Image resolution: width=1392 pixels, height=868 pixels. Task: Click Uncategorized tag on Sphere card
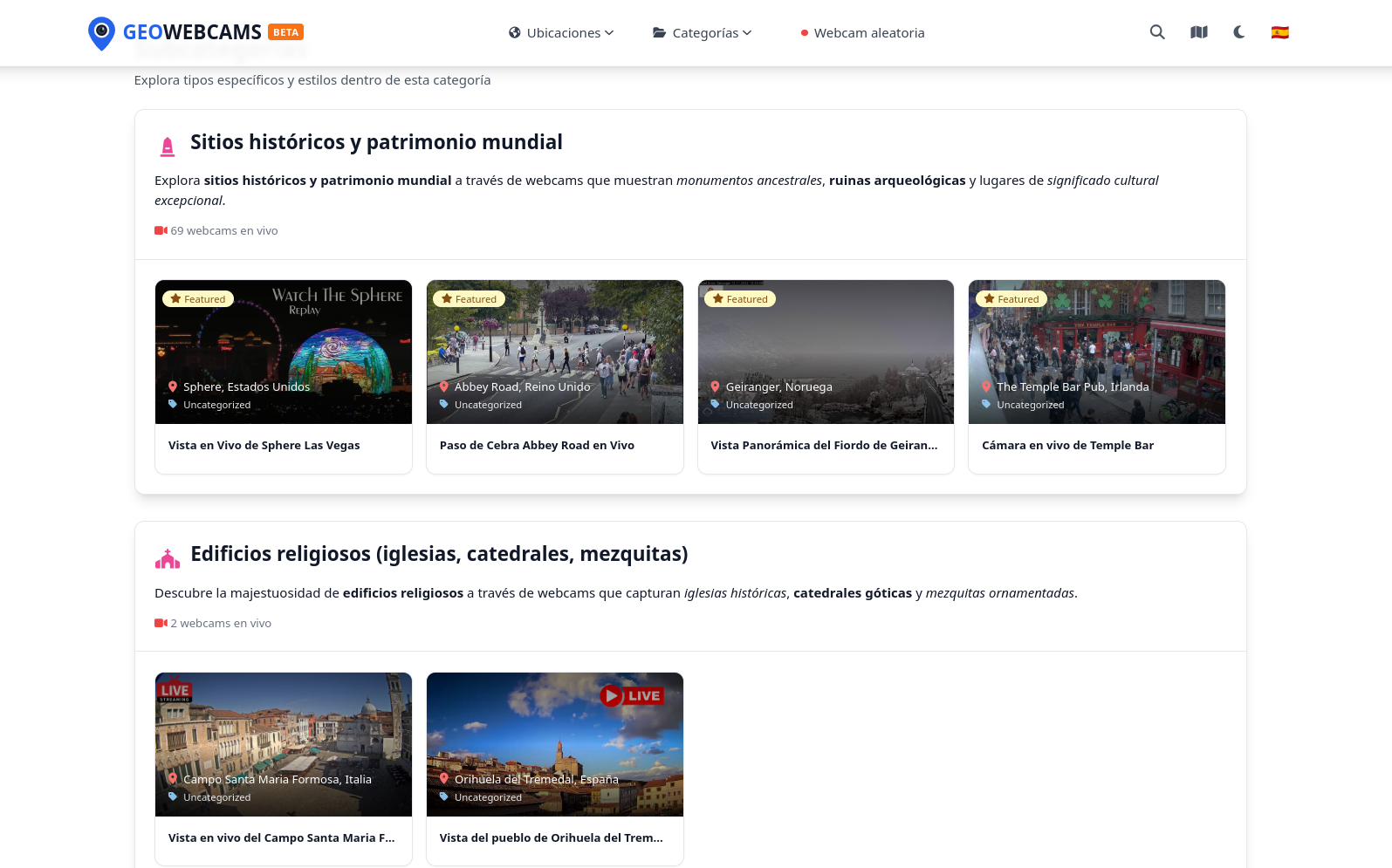click(x=216, y=405)
